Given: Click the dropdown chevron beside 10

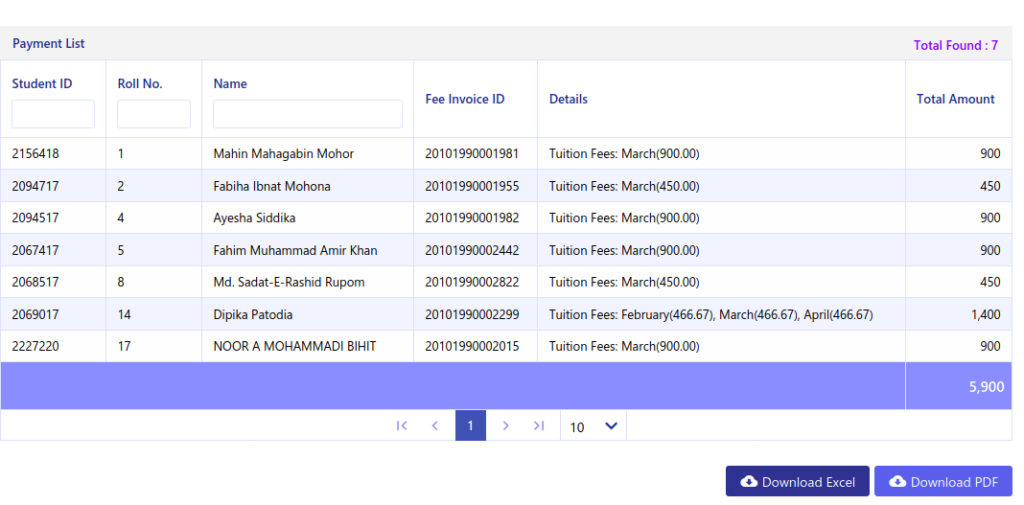Looking at the screenshot, I should 611,426.
